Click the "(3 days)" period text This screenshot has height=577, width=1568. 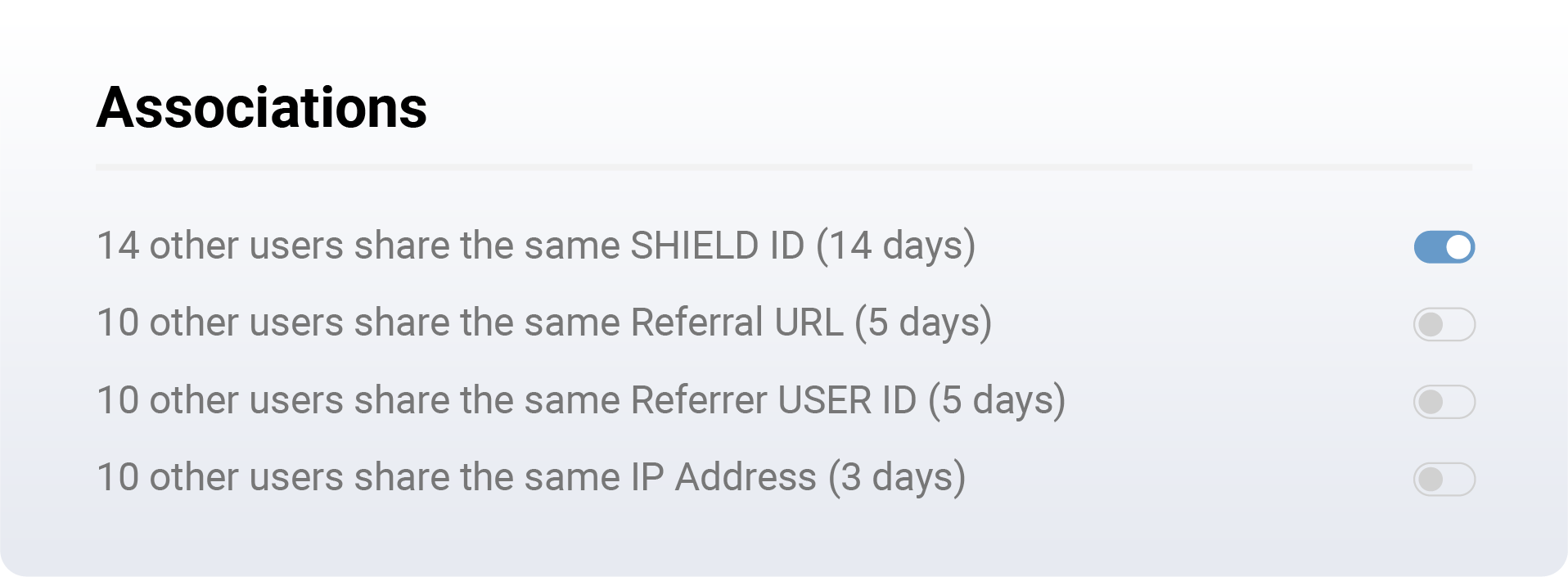pos(897,477)
